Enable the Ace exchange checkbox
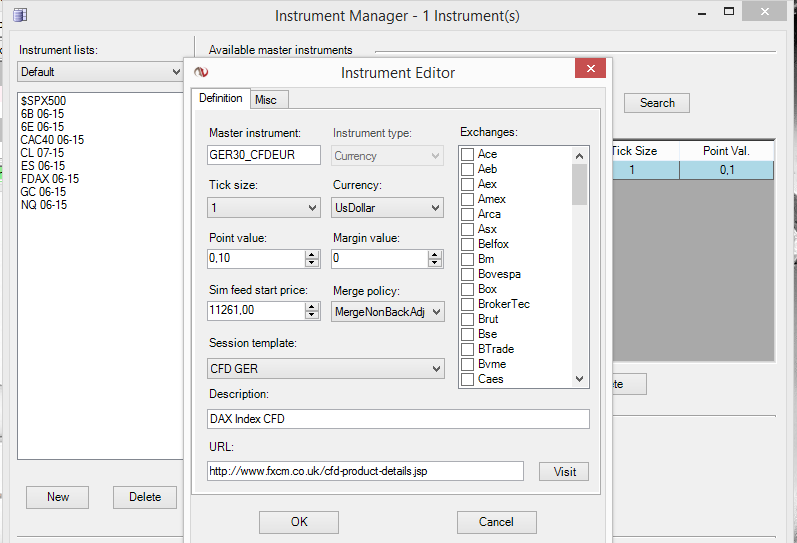 pos(467,154)
